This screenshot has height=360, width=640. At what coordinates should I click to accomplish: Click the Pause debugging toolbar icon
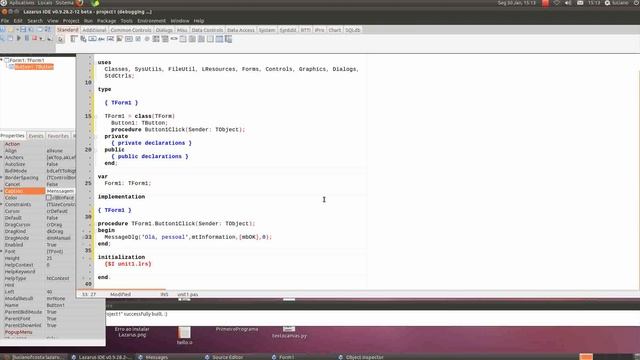click(x=27, y=38)
